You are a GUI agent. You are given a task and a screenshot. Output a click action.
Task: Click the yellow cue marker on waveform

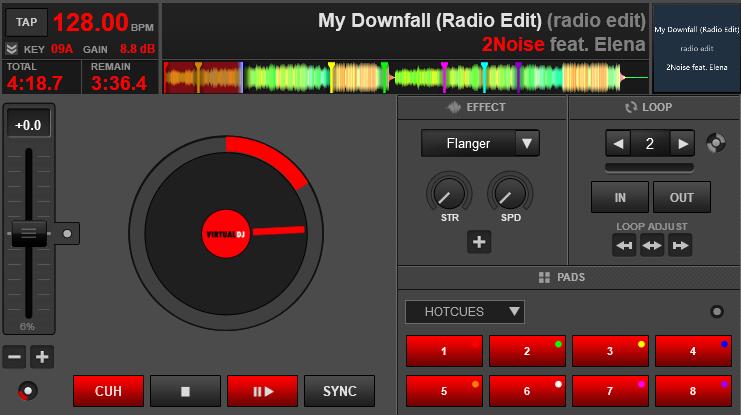coord(331,77)
